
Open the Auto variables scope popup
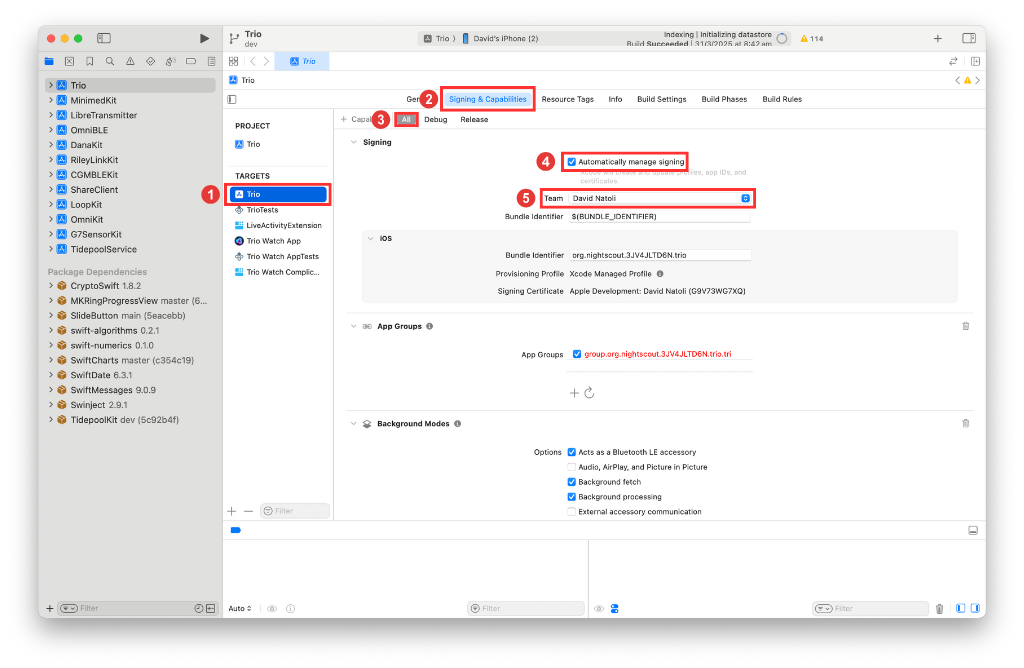coord(240,609)
